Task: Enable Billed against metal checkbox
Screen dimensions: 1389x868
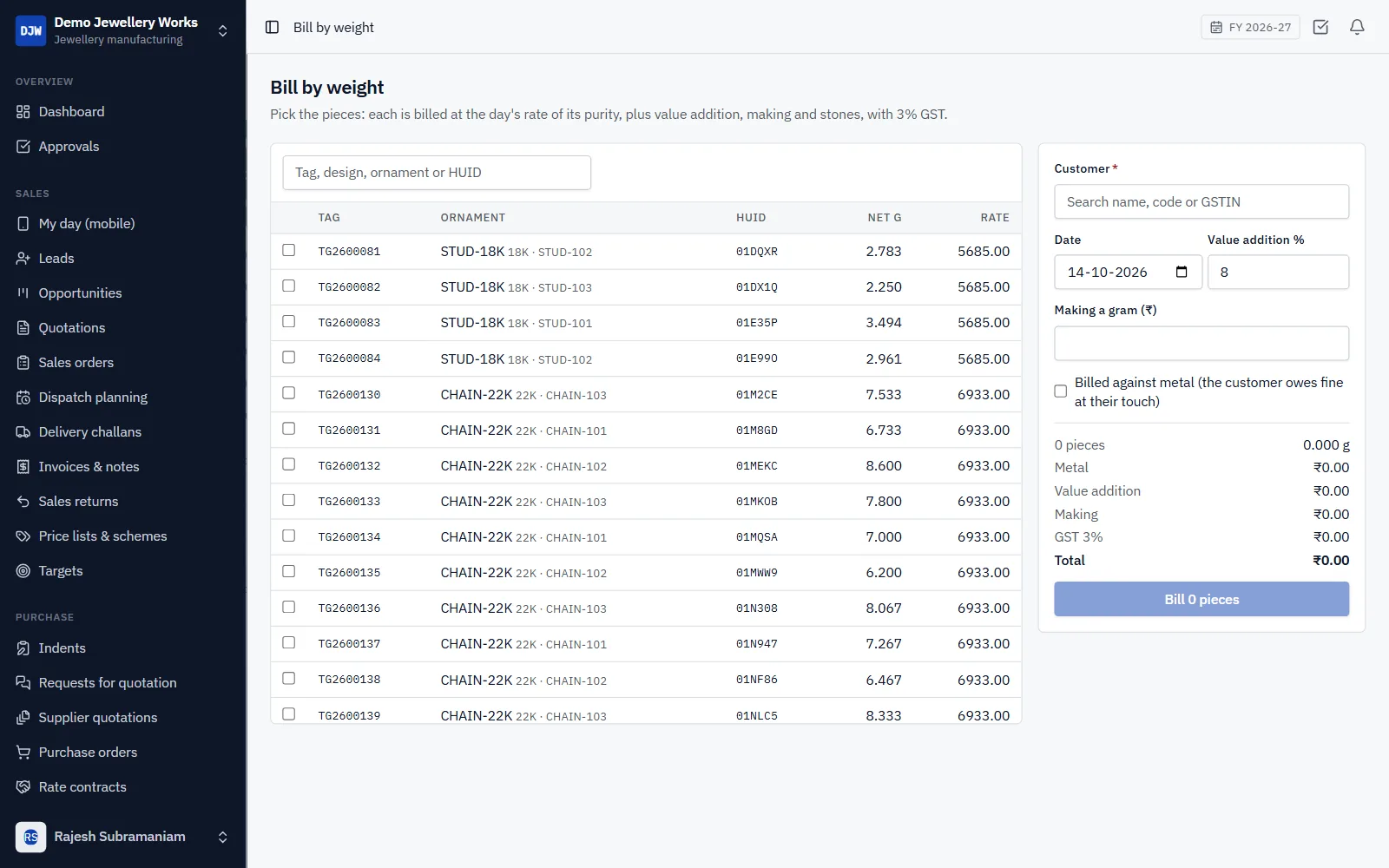Action: [1060, 391]
